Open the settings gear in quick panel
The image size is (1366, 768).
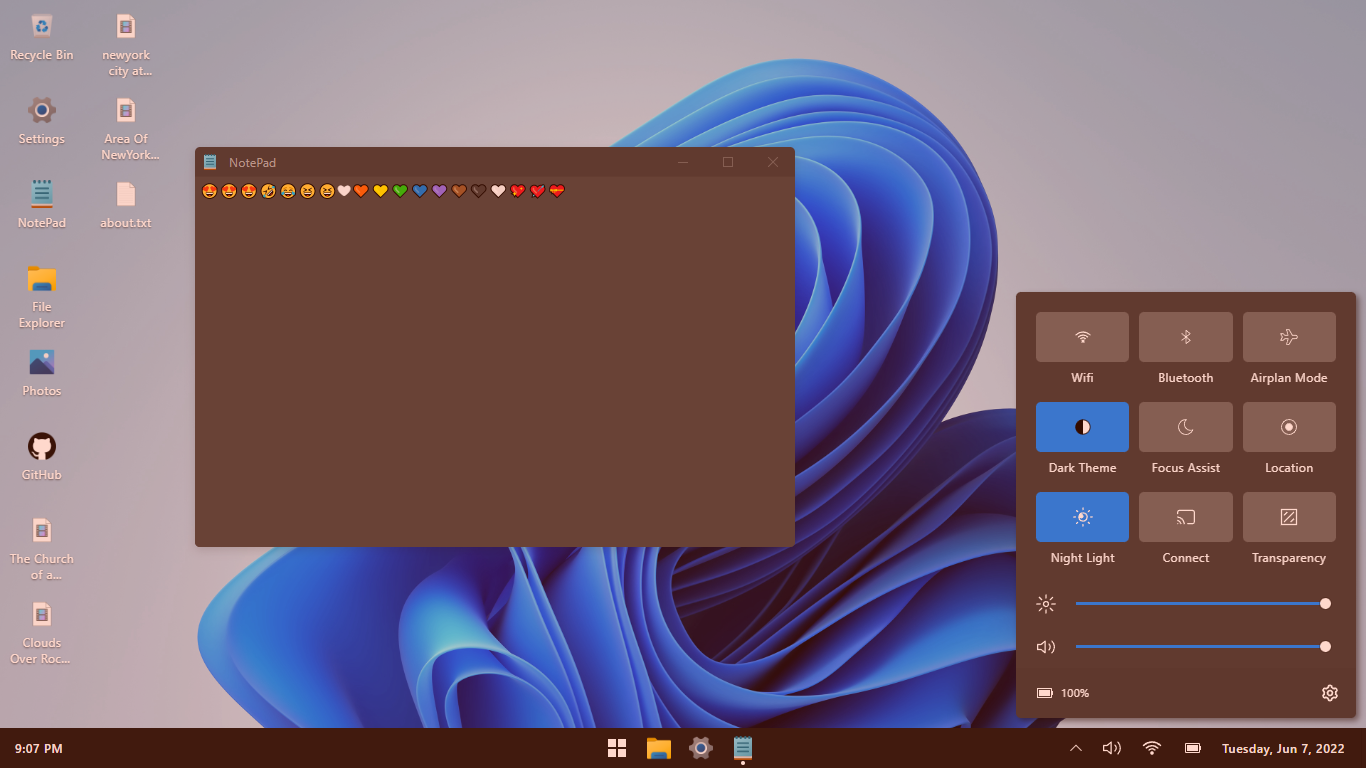(1329, 693)
